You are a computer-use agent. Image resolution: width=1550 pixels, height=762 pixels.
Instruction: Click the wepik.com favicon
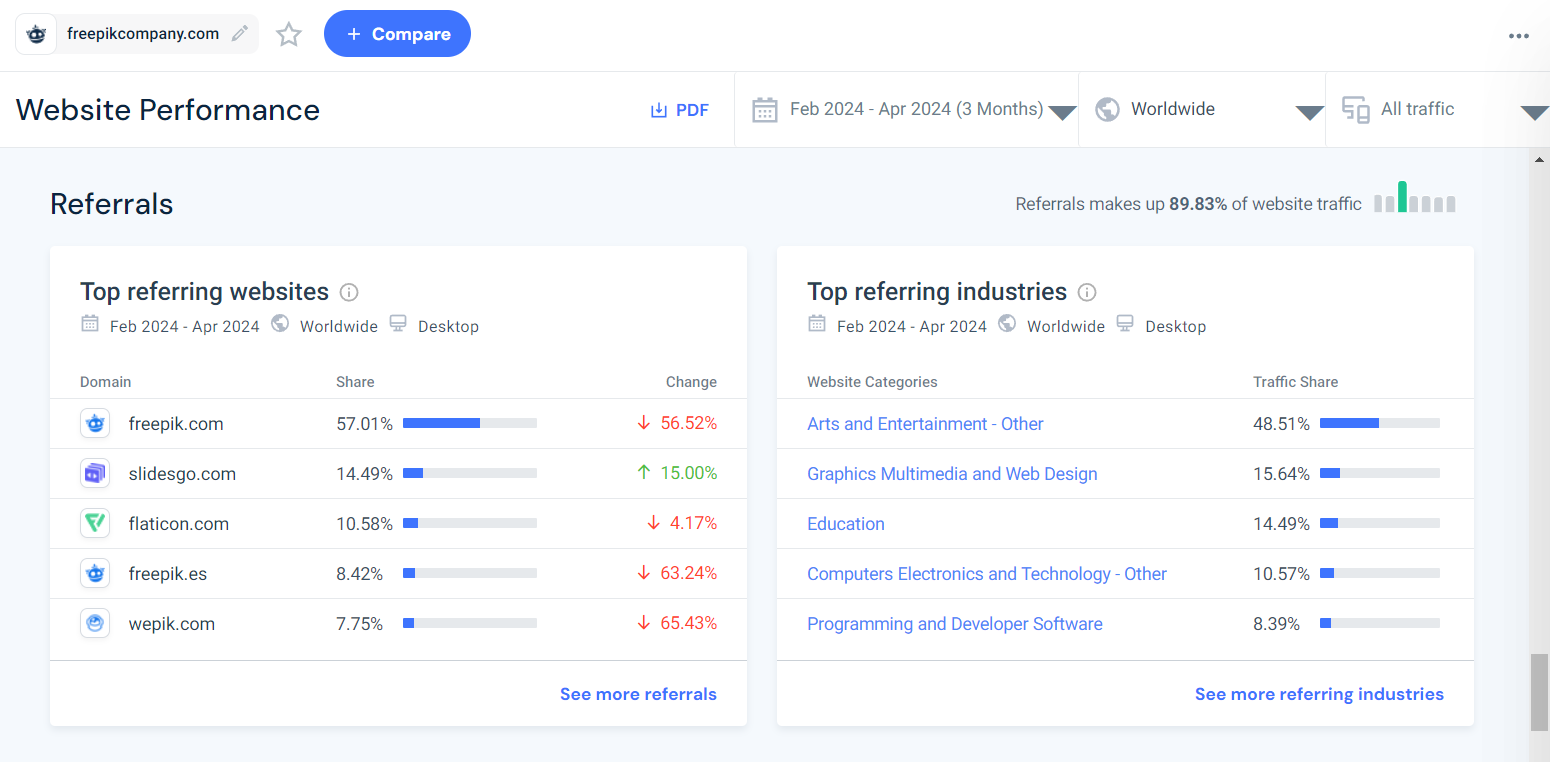coord(95,624)
